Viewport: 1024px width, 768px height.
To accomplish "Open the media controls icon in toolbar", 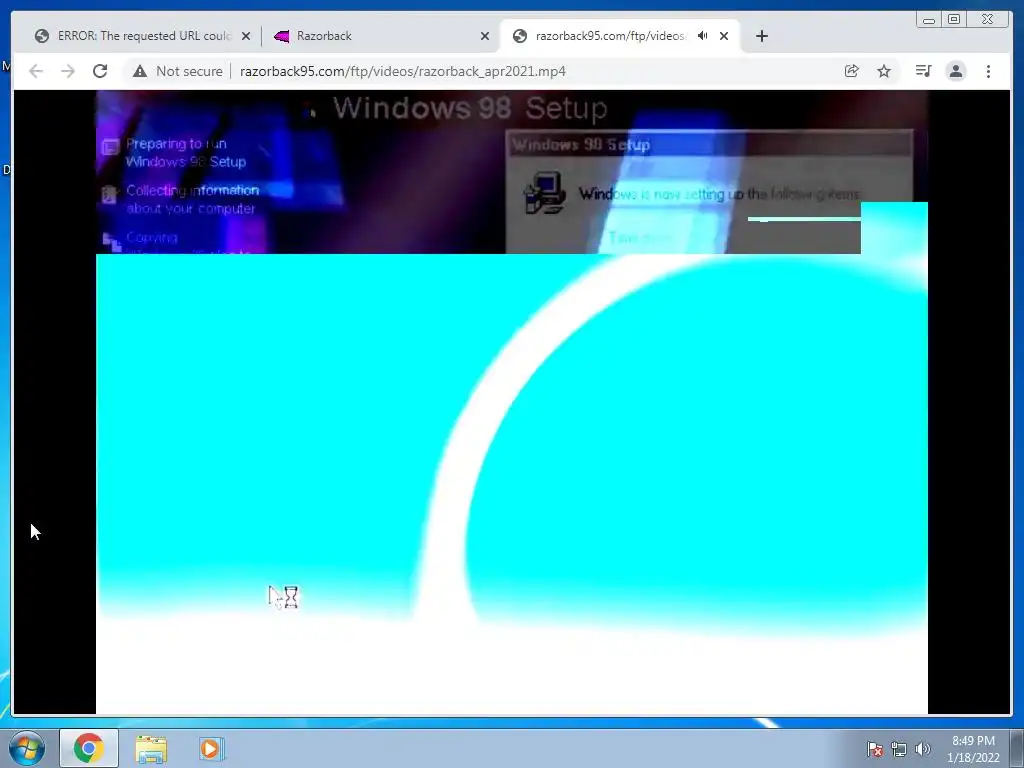I will pos(923,71).
